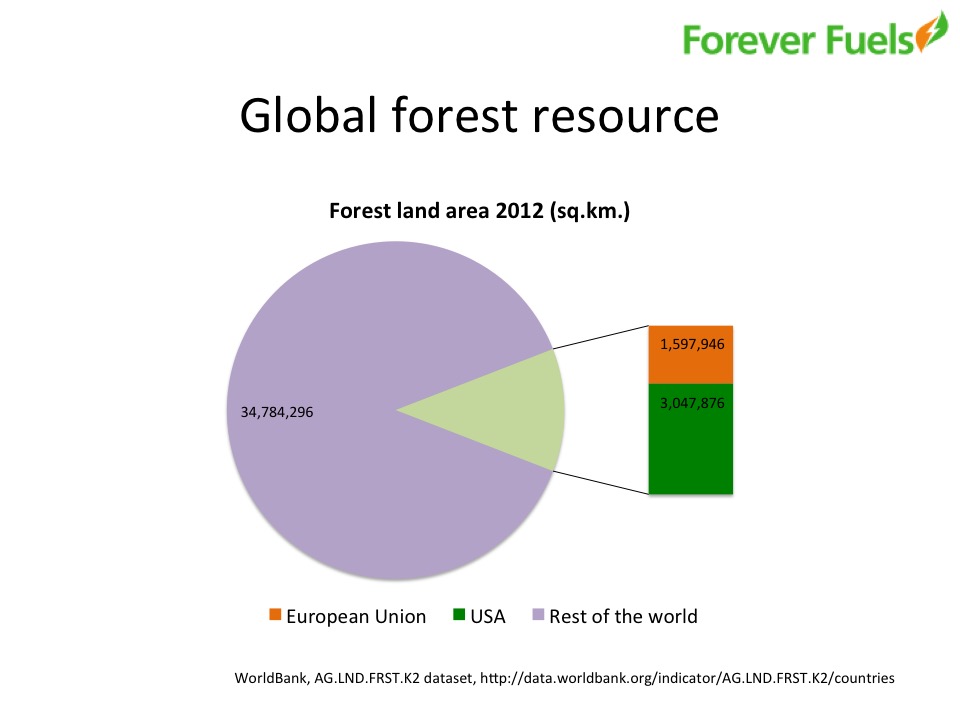Click the green legend swatch for USA
The height and width of the screenshot is (720, 960).
pos(459,615)
